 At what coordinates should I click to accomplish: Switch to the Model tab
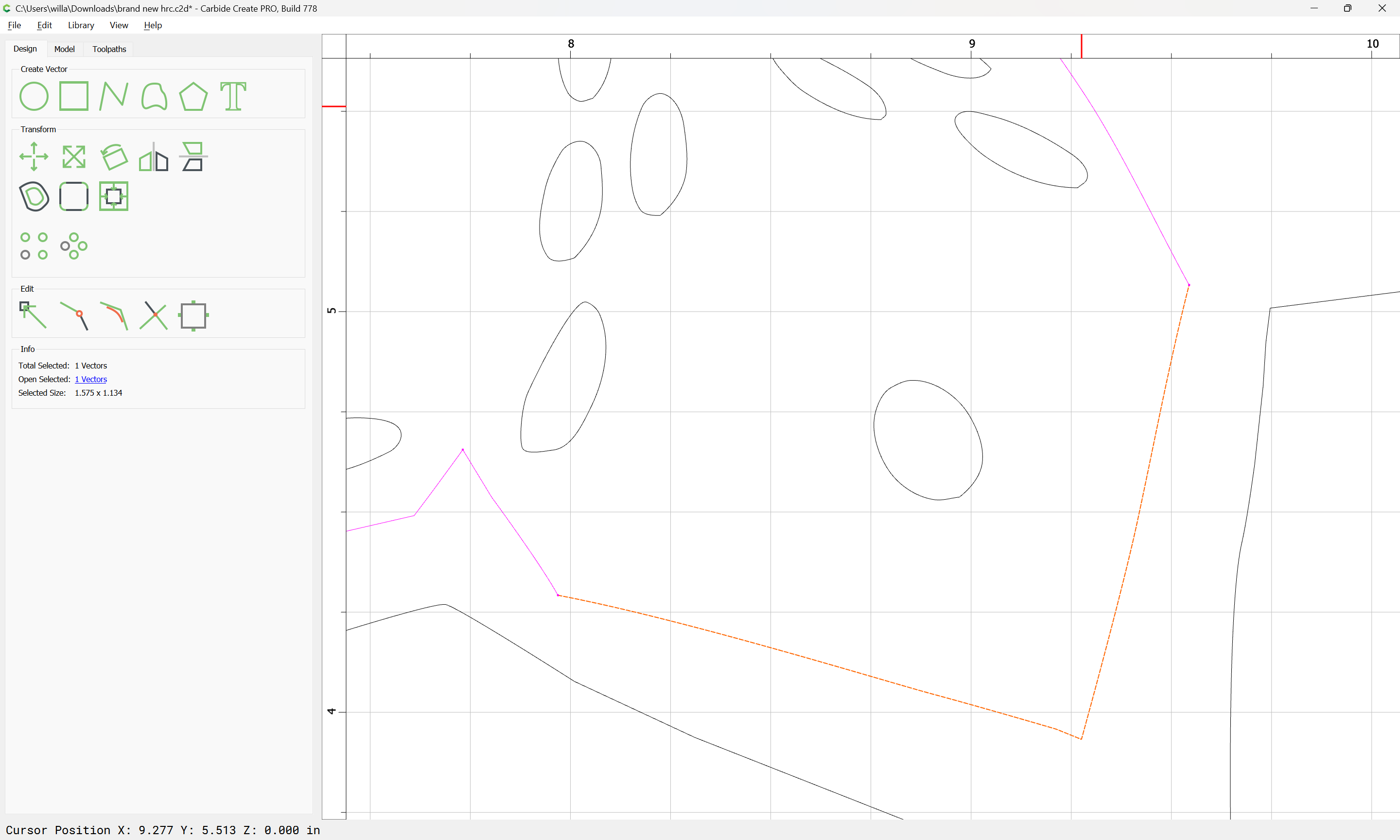point(65,49)
